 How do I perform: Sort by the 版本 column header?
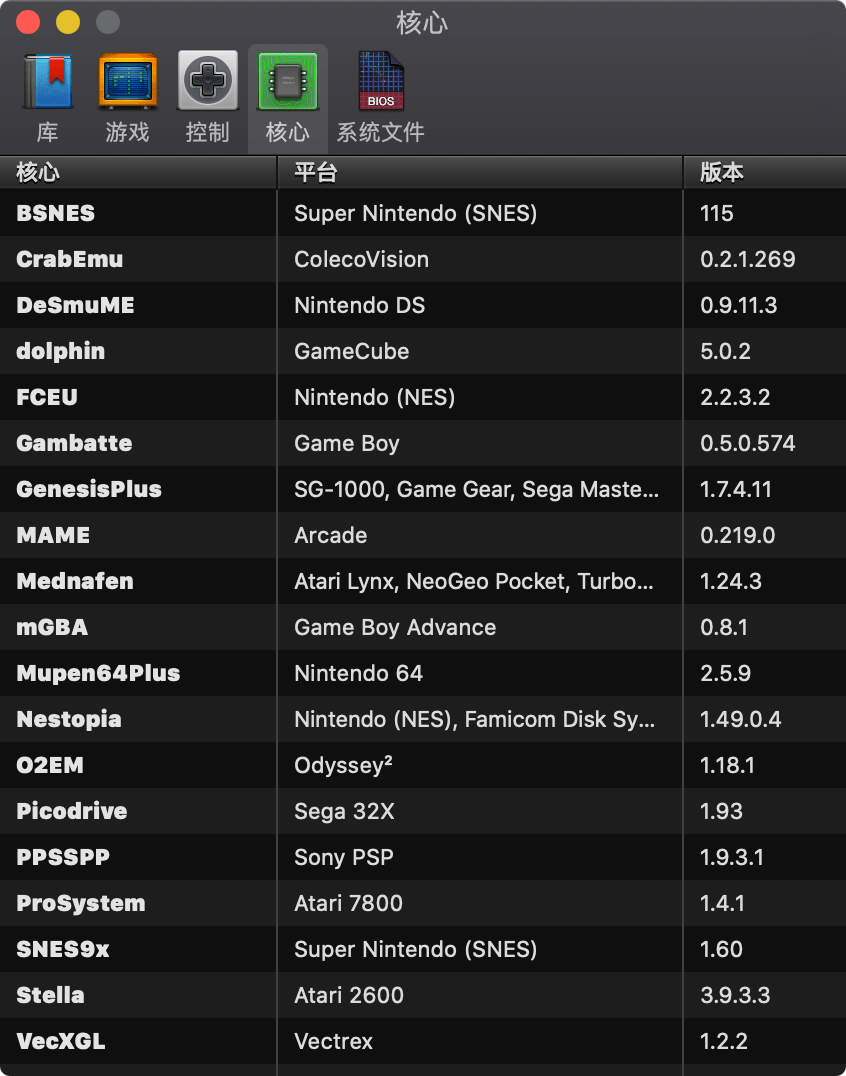[765, 172]
